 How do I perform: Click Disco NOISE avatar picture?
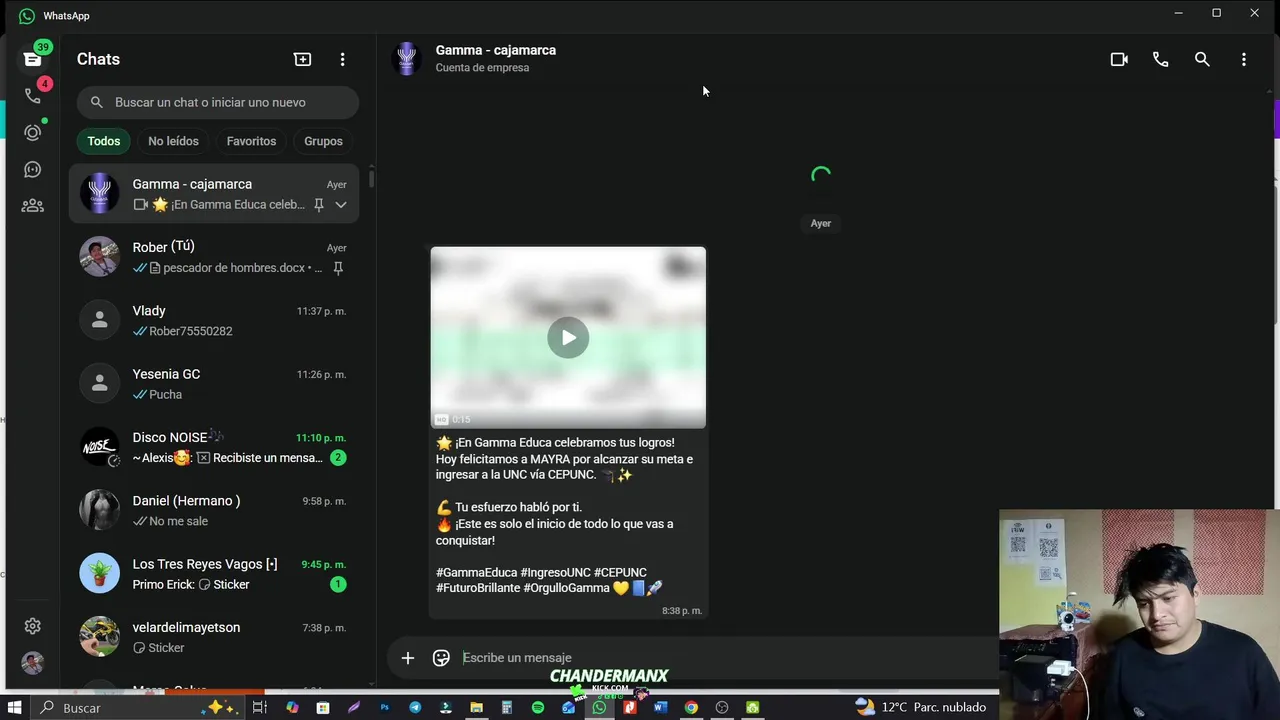(99, 447)
